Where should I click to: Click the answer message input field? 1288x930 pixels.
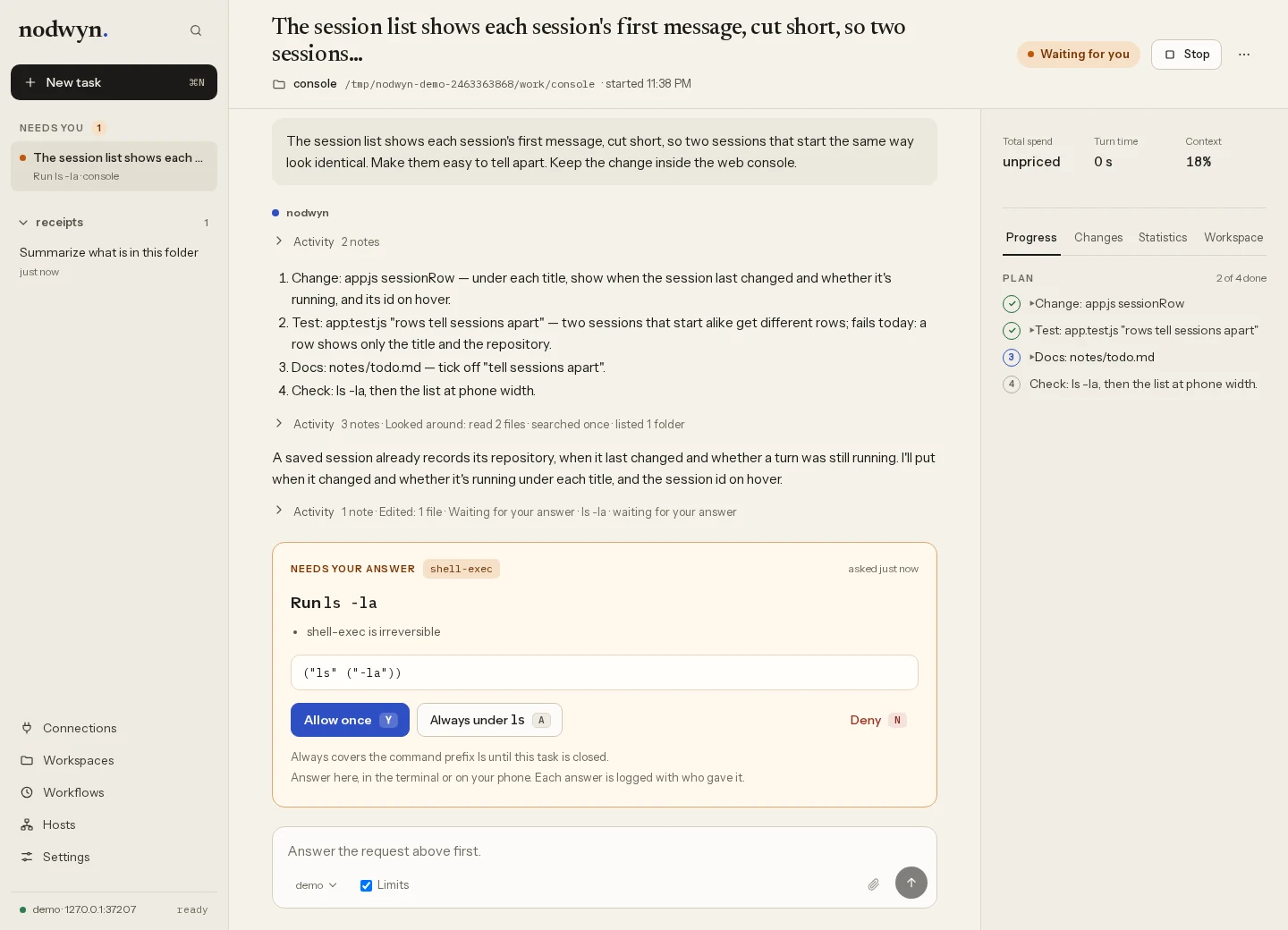[605, 851]
